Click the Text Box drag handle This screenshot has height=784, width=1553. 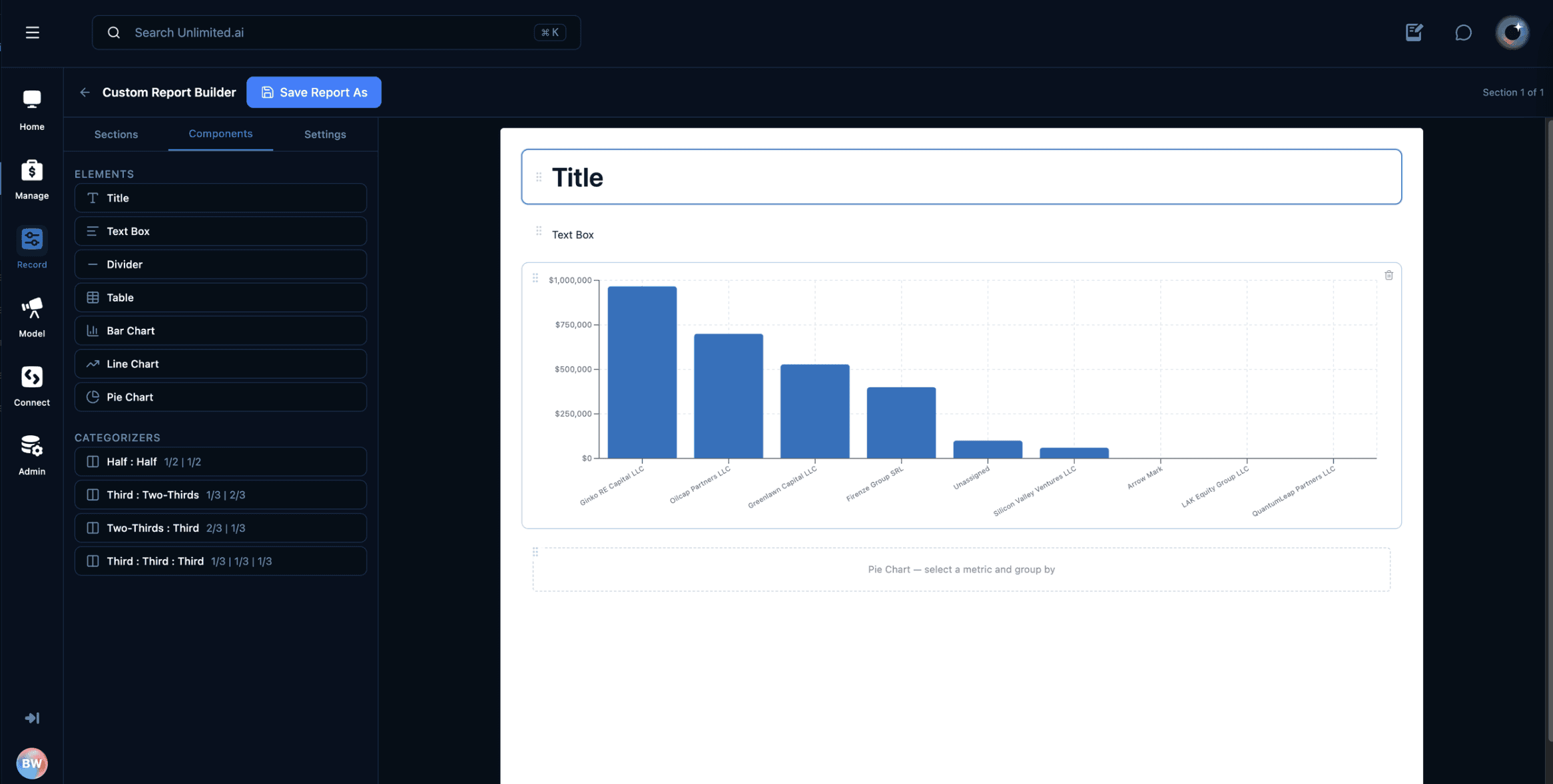tap(539, 231)
